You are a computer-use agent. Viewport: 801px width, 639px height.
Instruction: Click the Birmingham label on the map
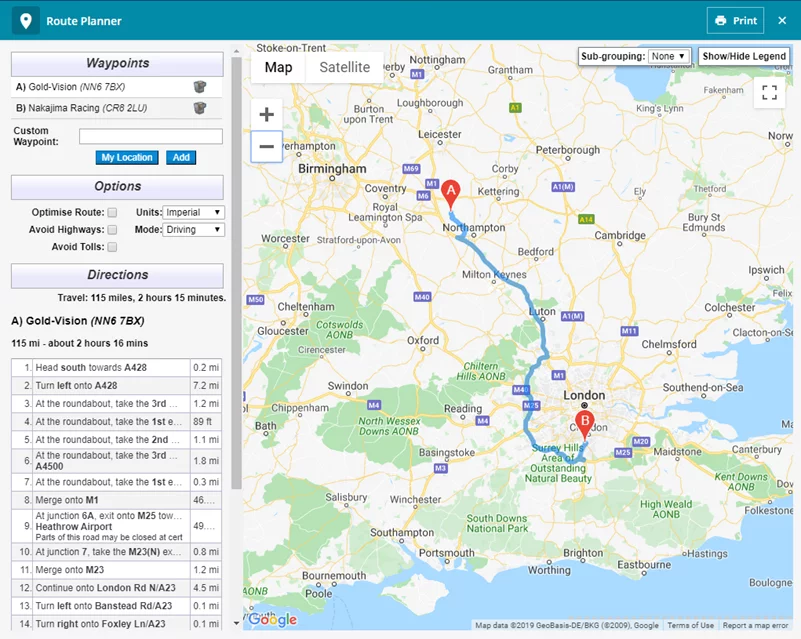click(x=332, y=169)
